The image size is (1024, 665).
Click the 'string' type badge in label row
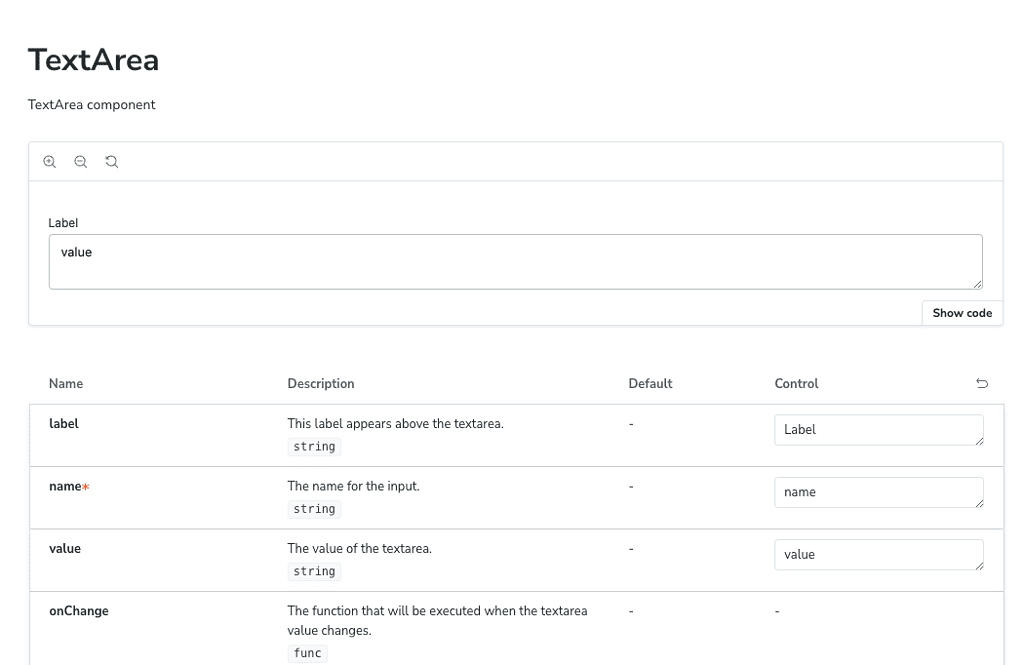point(314,446)
